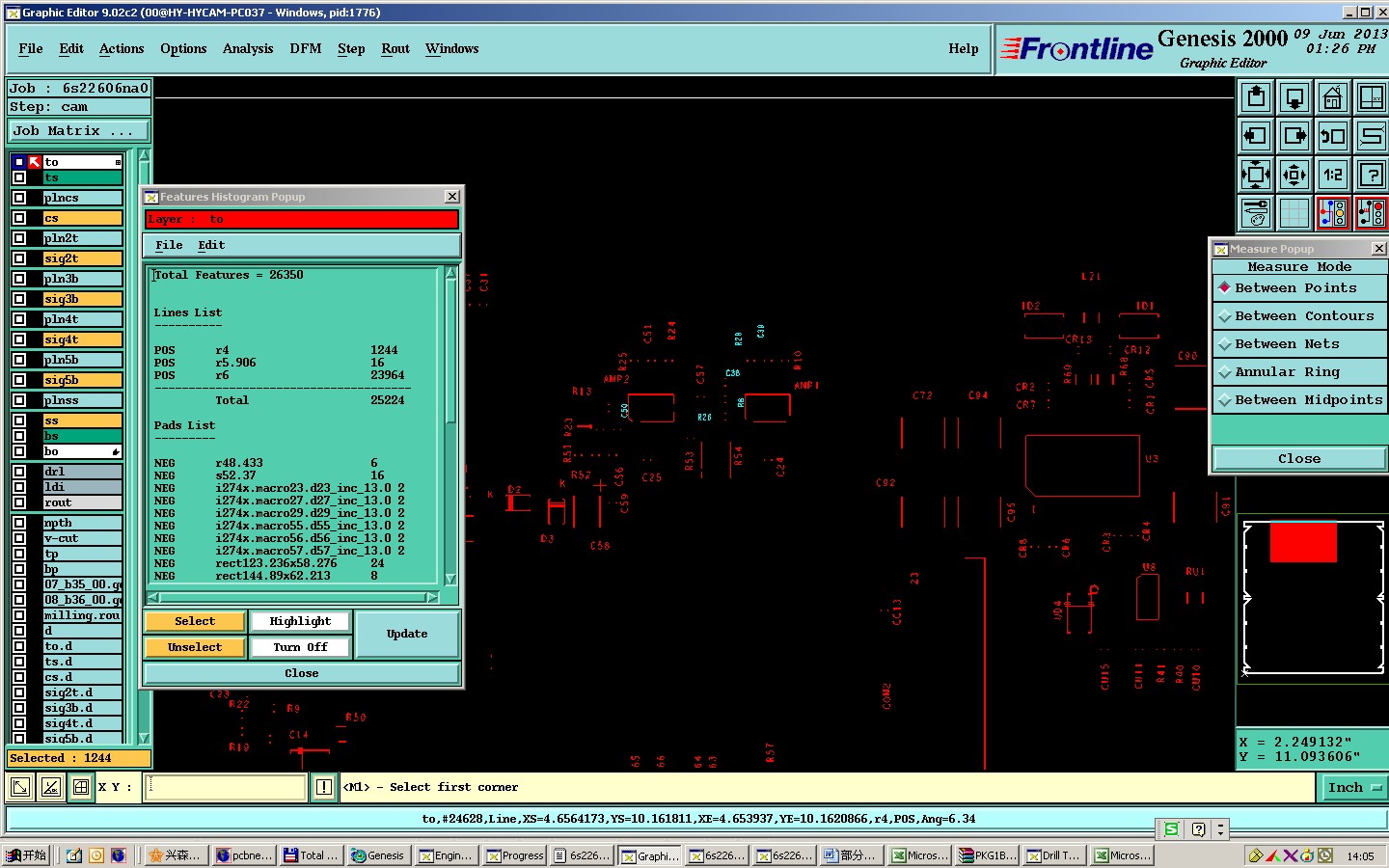The height and width of the screenshot is (868, 1389).
Task: Toggle visibility checkbox for layer rout
Action: click(x=19, y=502)
